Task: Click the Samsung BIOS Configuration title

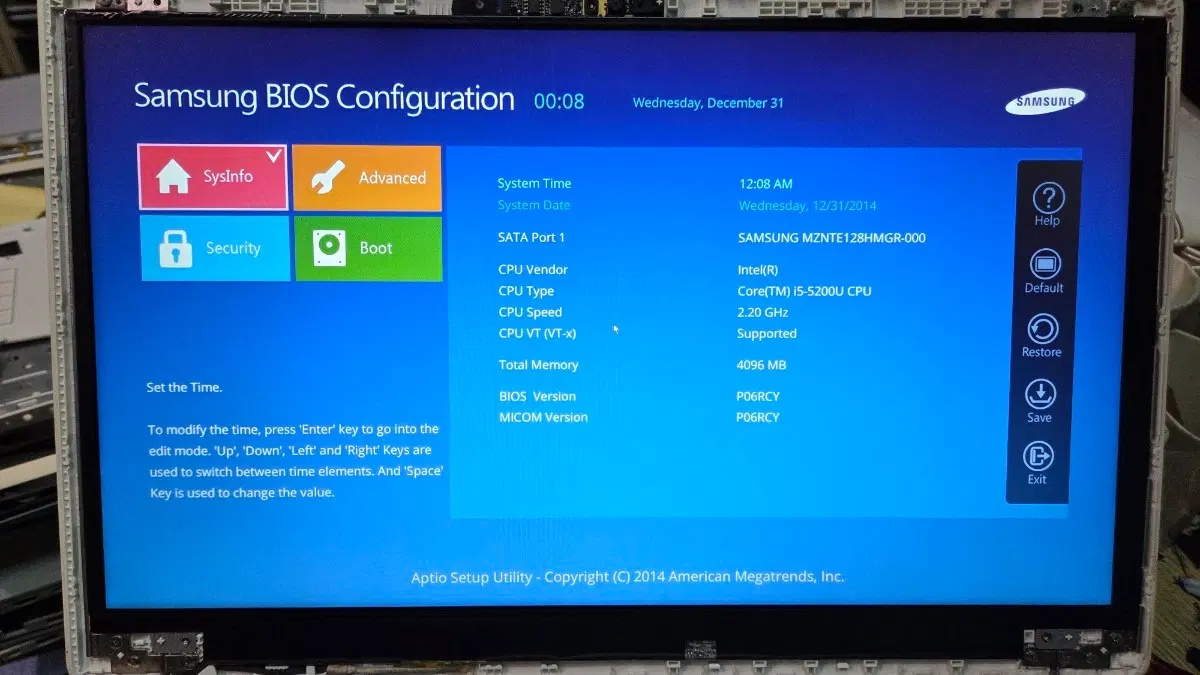Action: [x=324, y=98]
